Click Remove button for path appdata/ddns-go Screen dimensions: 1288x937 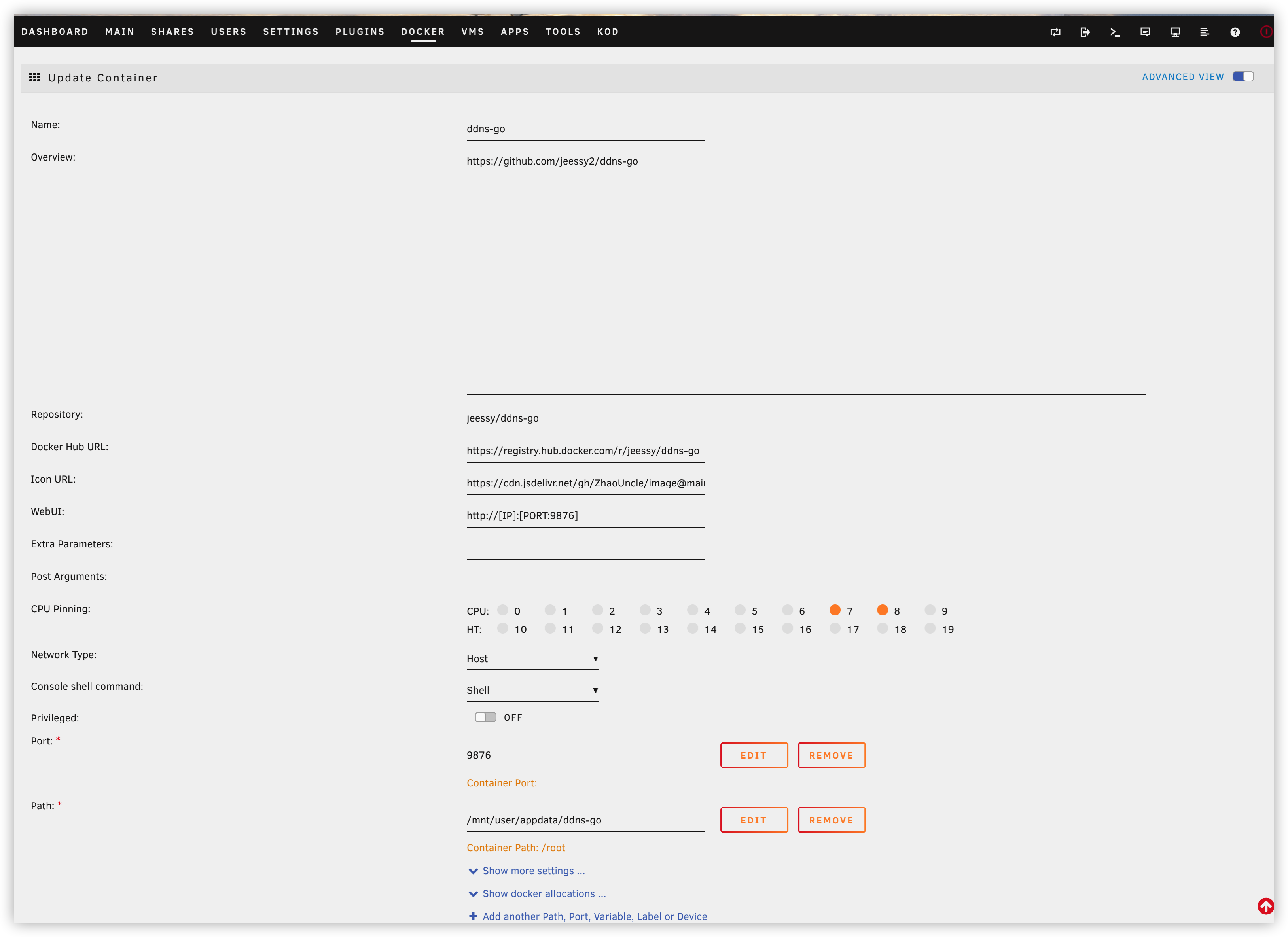click(x=831, y=820)
